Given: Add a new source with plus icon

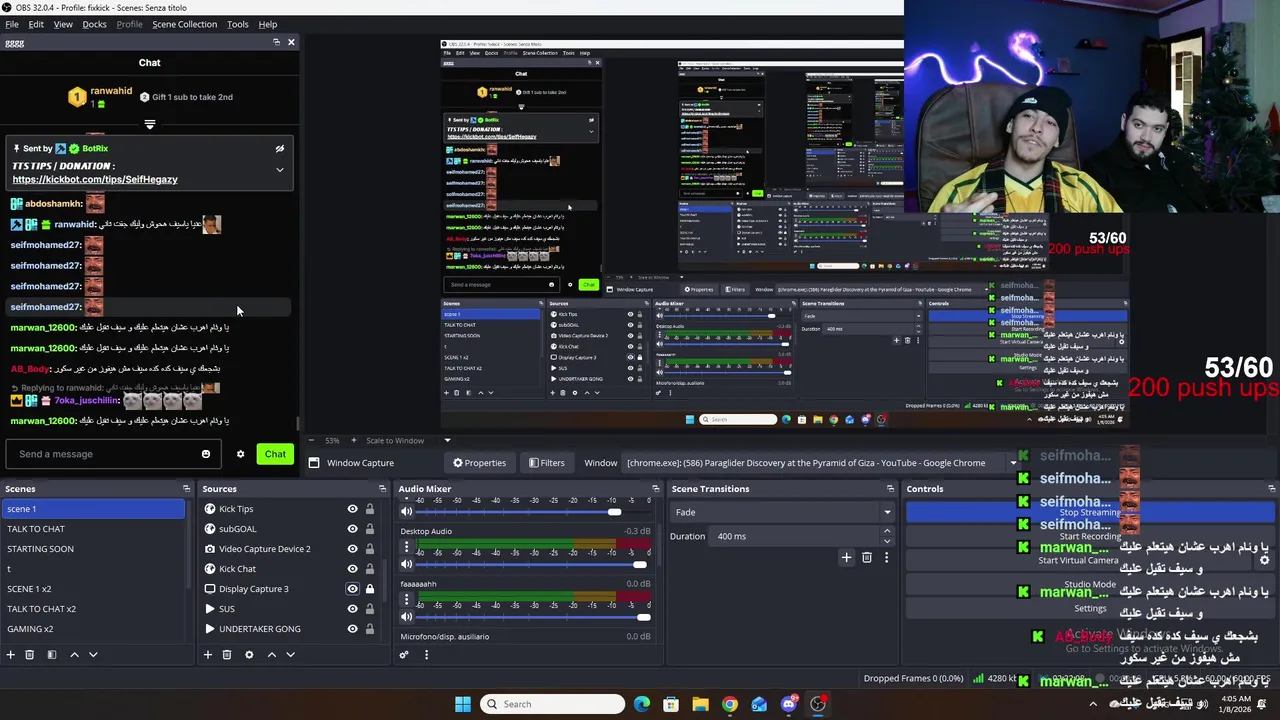Looking at the screenshot, I should pyautogui.click(x=208, y=655).
